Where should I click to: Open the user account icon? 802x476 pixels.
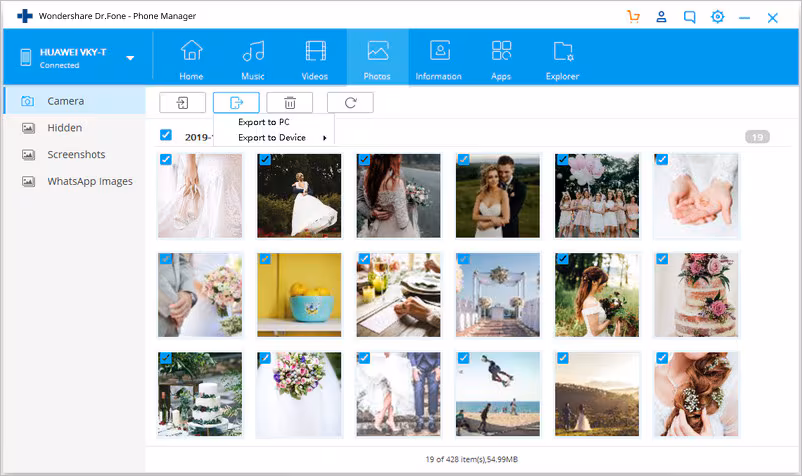(661, 17)
